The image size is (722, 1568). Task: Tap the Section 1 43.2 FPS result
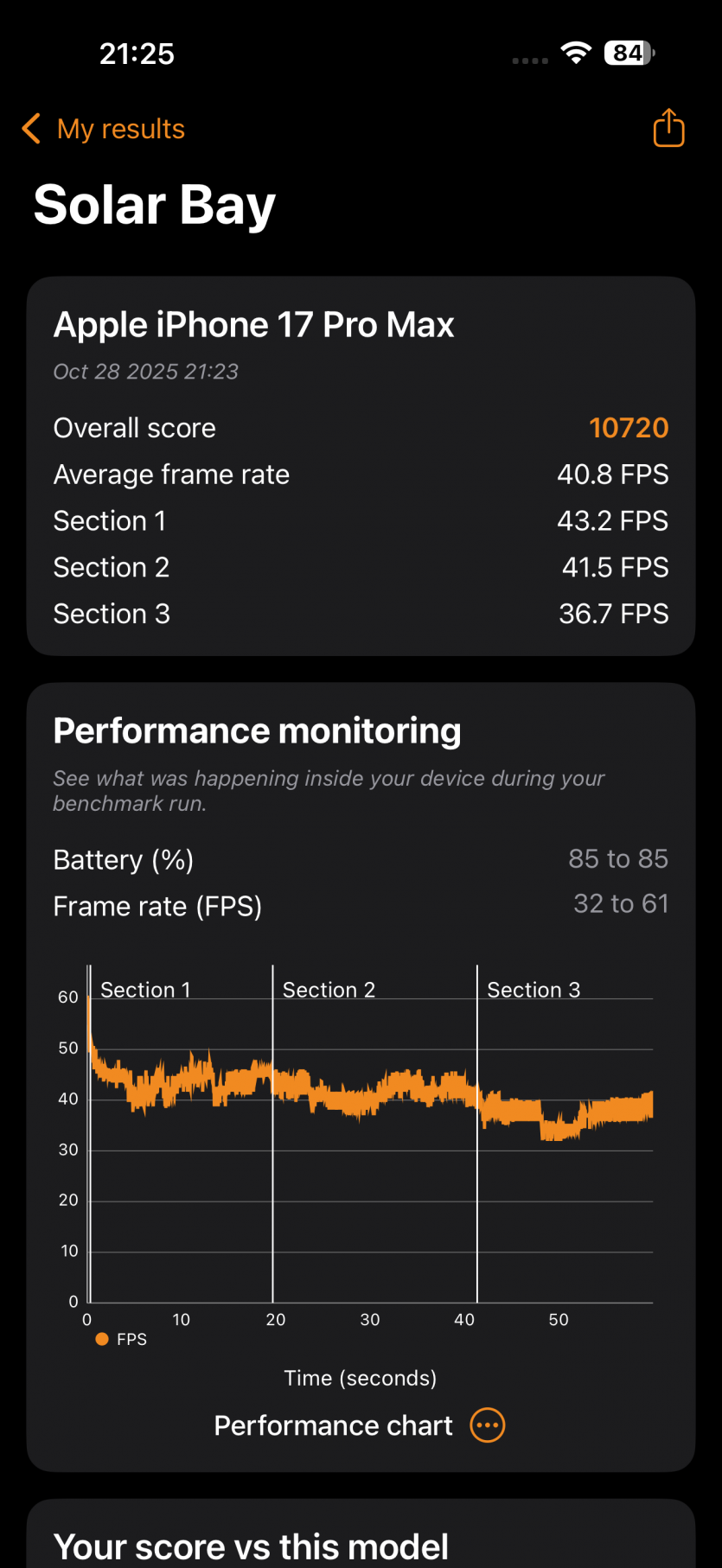coord(612,521)
